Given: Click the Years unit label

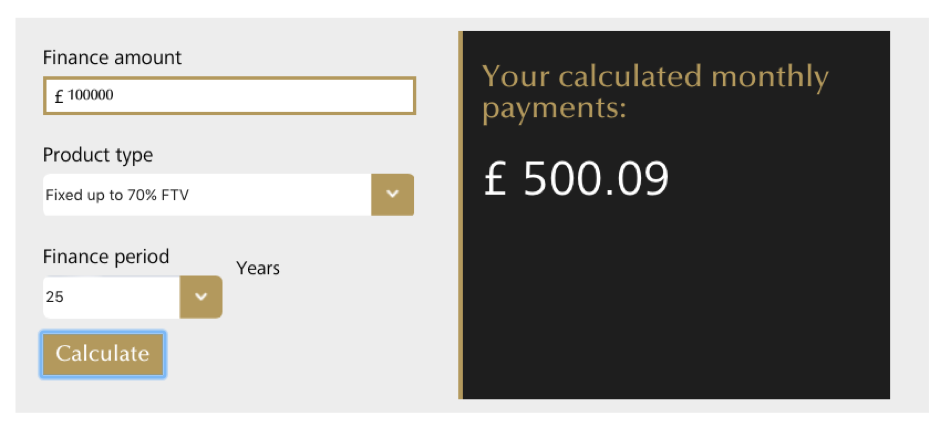Looking at the screenshot, I should (x=258, y=268).
